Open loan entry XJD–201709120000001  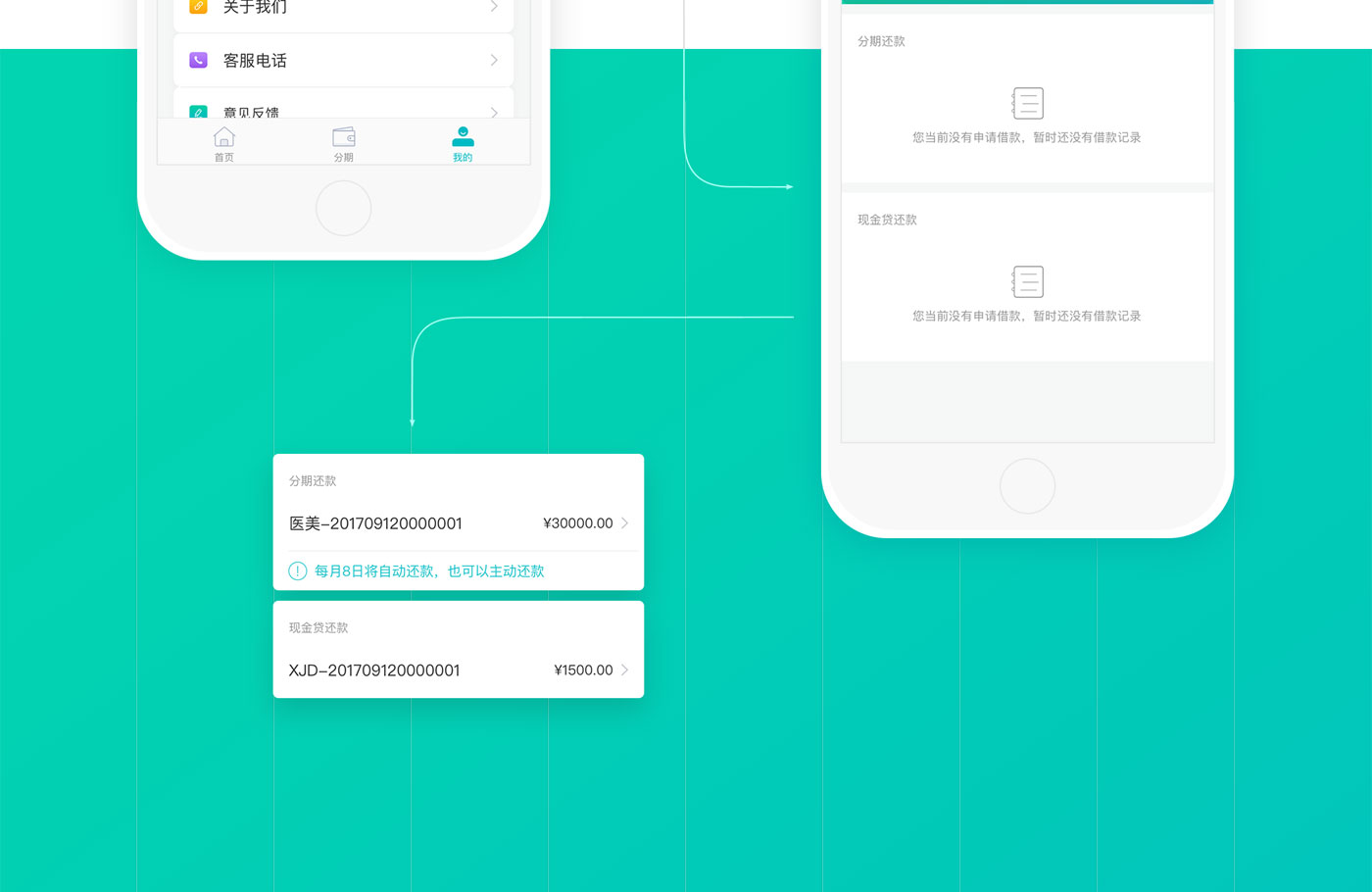[x=374, y=670]
